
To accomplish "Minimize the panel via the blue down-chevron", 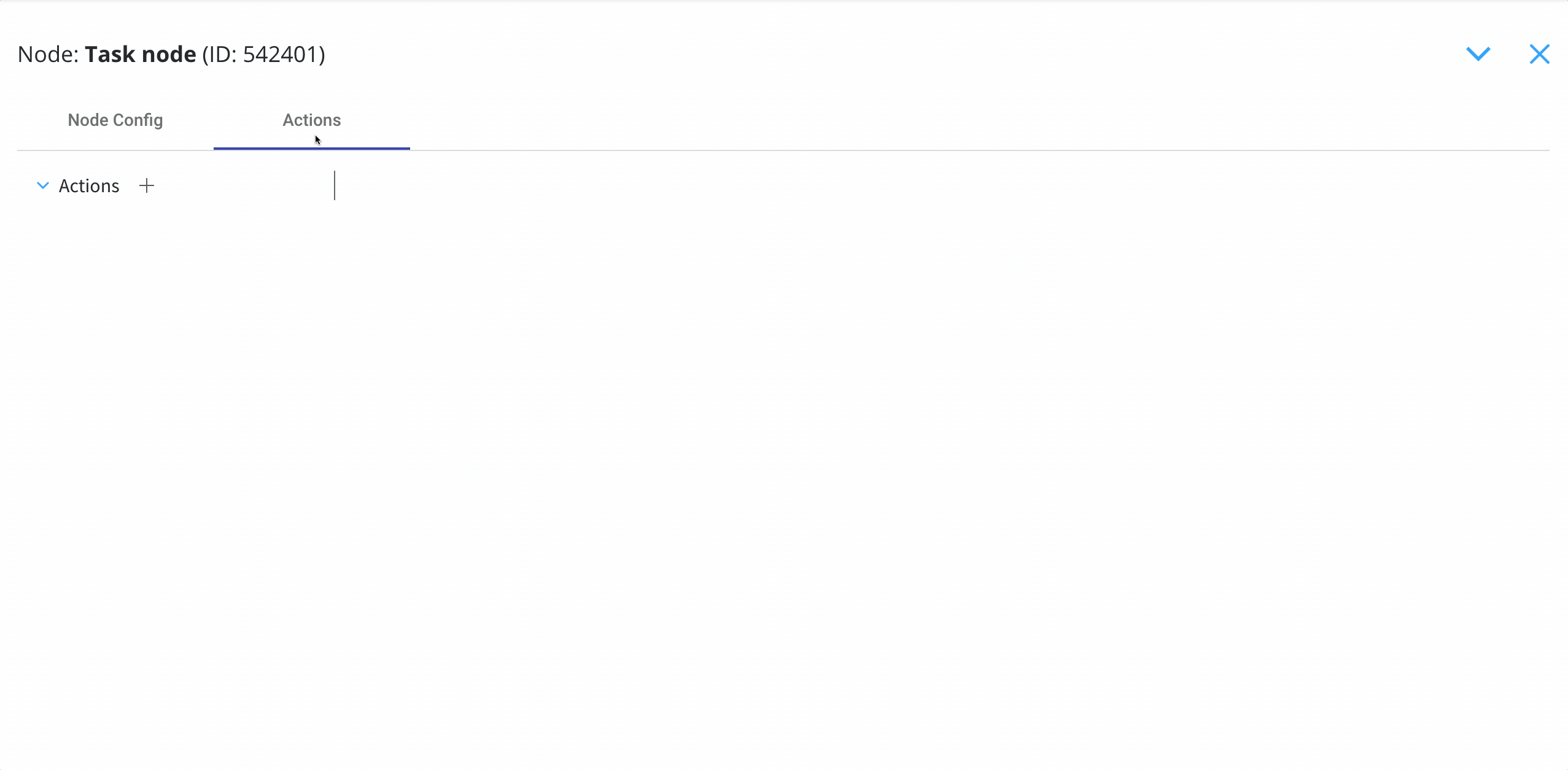I will [x=1478, y=54].
